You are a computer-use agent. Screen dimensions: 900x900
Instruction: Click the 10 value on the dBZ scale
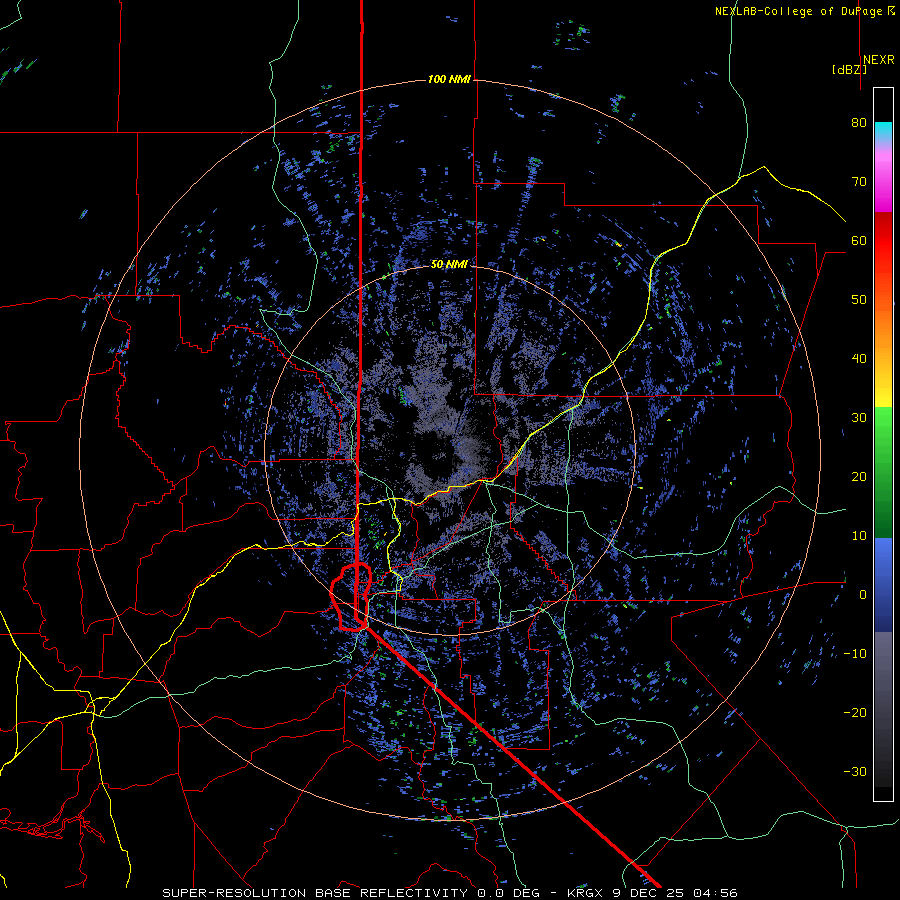coord(859,536)
